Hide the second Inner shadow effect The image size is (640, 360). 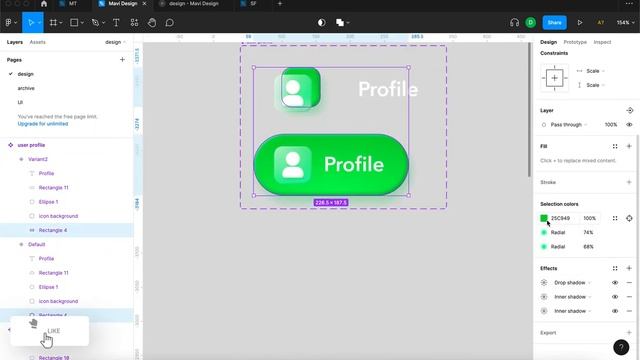[615, 311]
